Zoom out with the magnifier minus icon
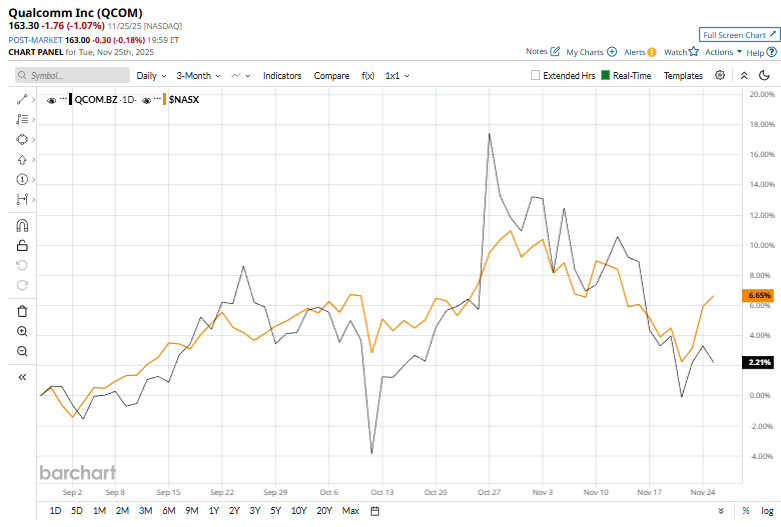 click(22, 351)
